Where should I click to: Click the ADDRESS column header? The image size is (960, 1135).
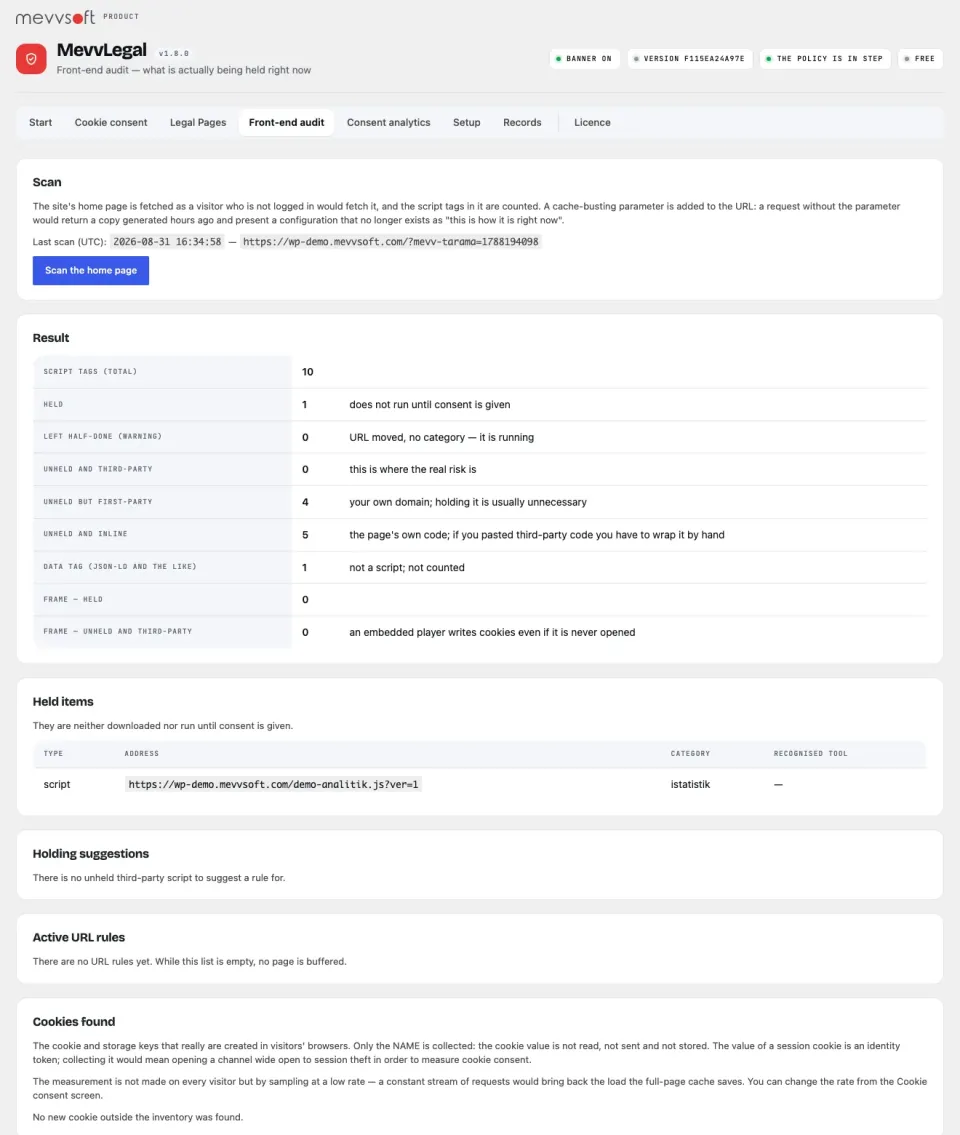[141, 754]
